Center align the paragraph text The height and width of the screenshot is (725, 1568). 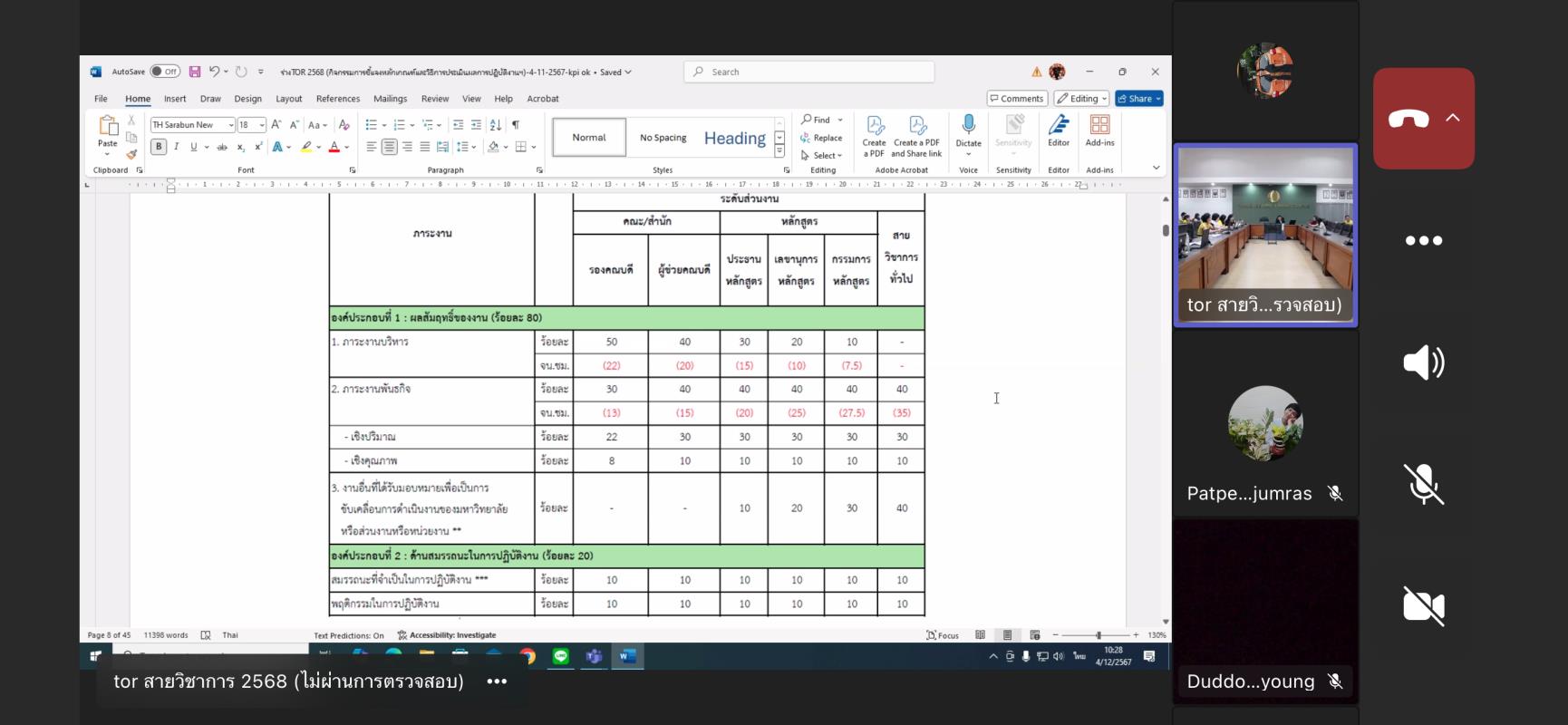(389, 147)
